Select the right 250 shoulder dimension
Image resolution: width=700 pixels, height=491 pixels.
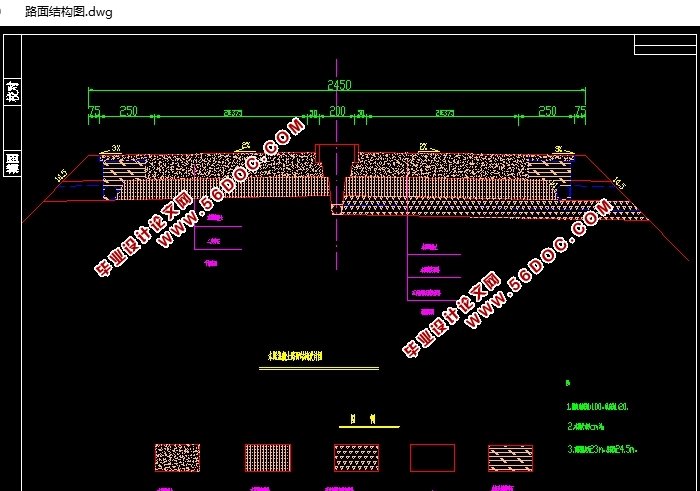[x=547, y=111]
